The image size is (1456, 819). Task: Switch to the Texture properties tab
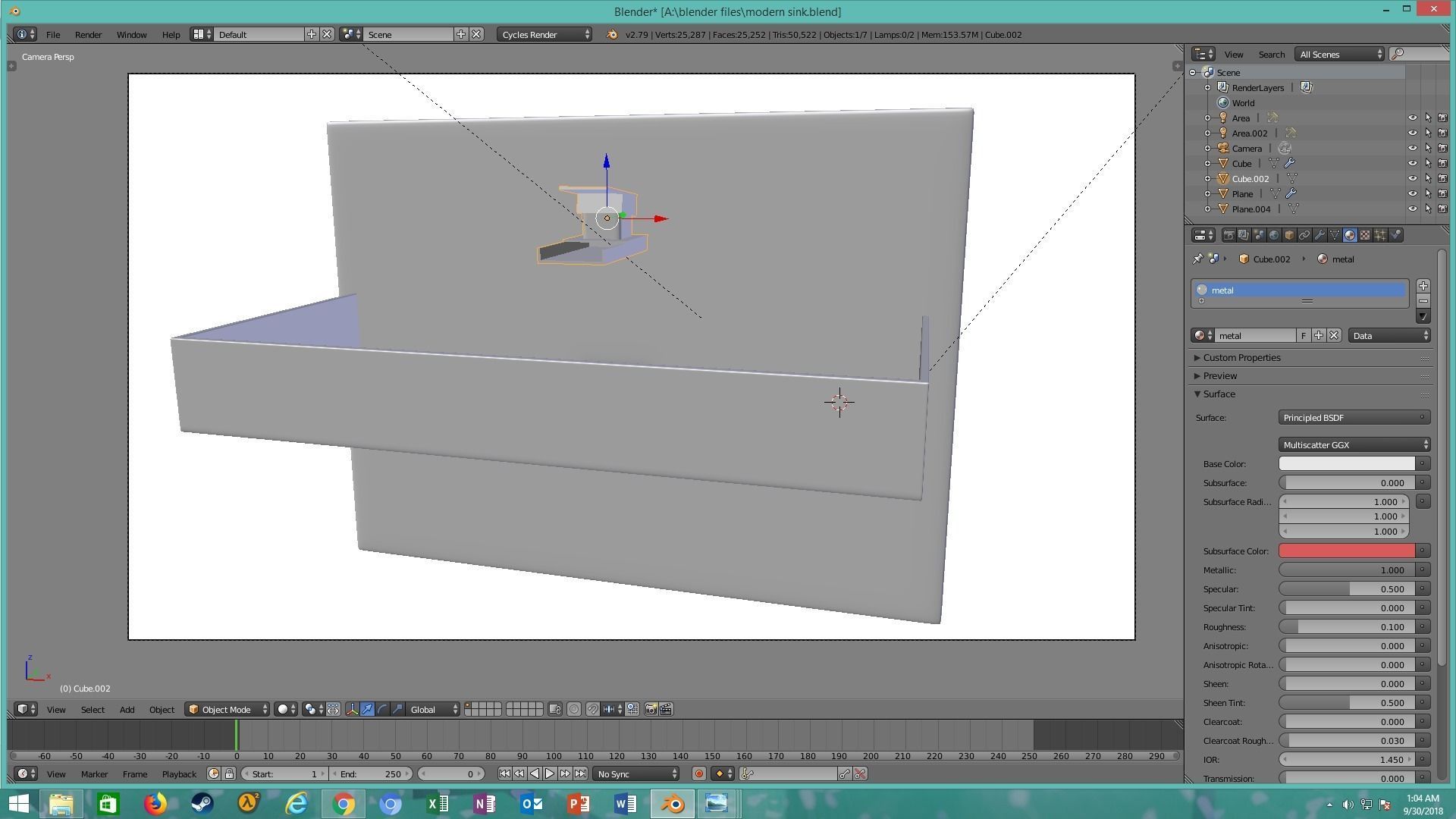pyautogui.click(x=1365, y=235)
